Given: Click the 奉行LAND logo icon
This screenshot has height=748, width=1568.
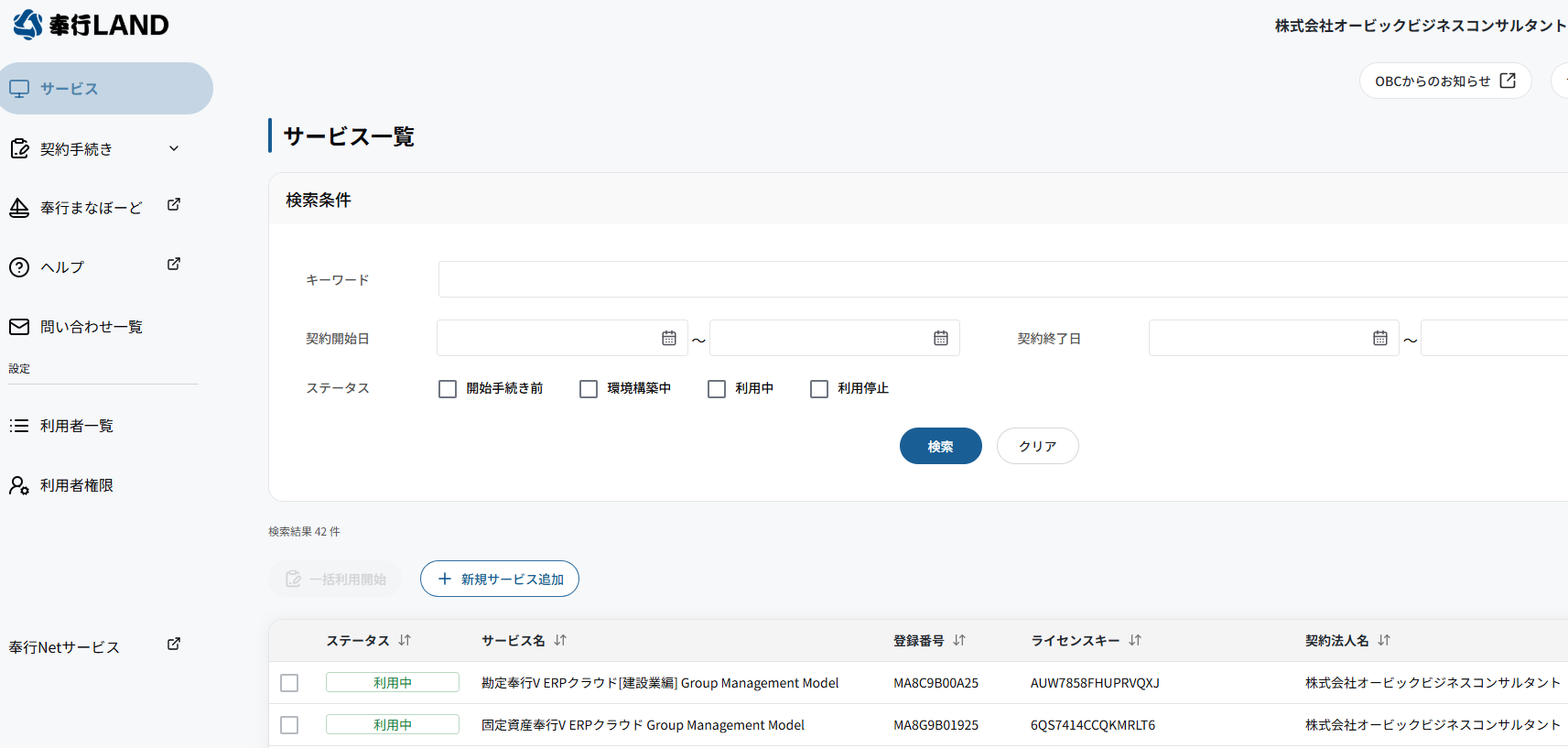Looking at the screenshot, I should click(x=27, y=25).
